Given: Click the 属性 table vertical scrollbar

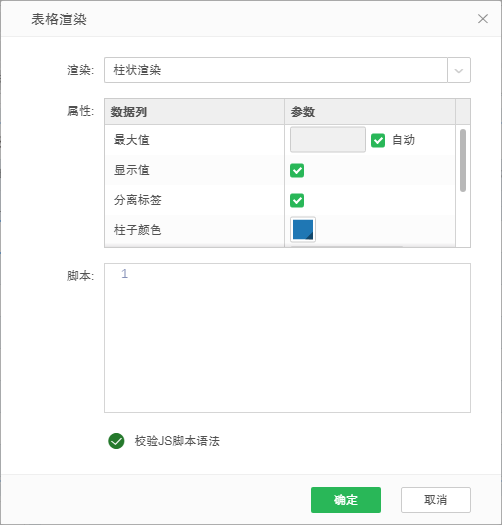Looking at the screenshot, I should (463, 160).
